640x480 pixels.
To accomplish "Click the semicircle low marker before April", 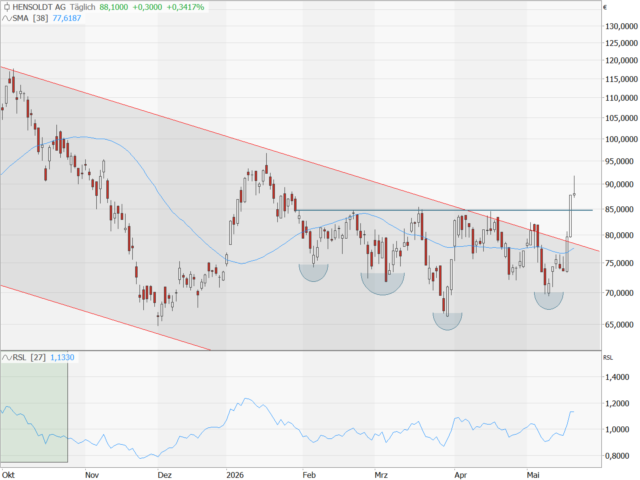I will (447, 322).
